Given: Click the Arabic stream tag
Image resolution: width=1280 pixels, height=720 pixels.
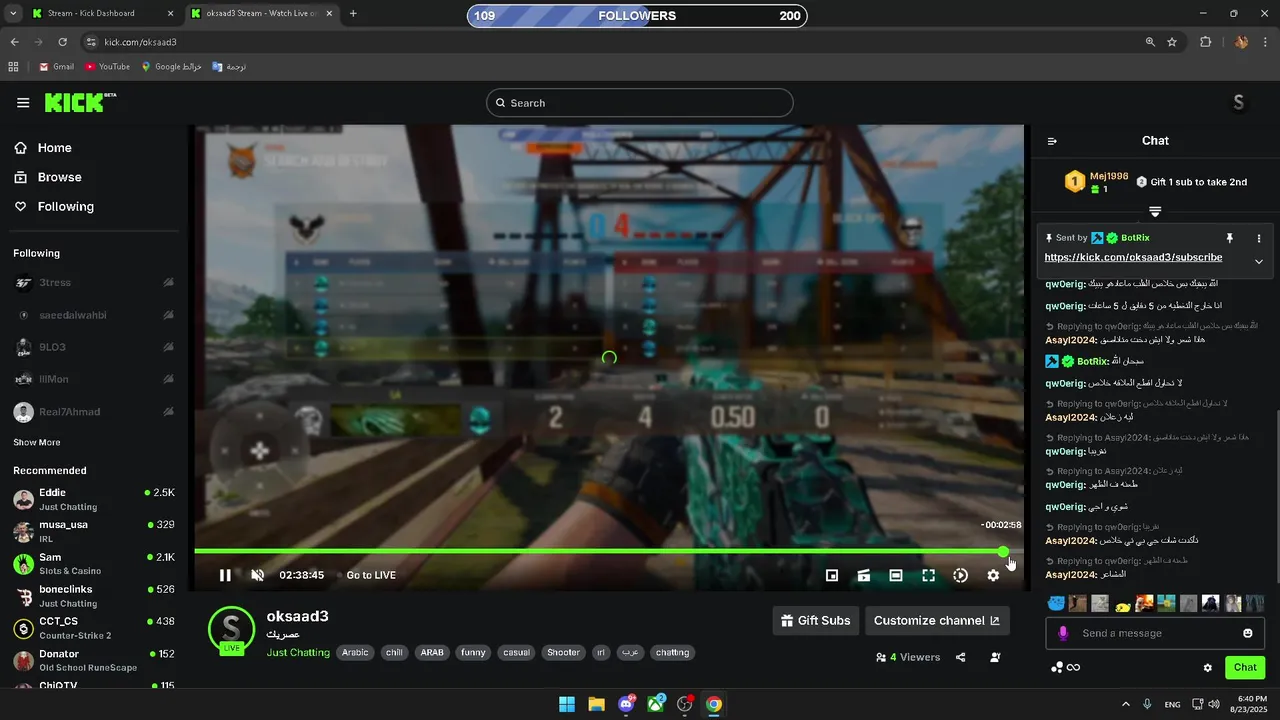Looking at the screenshot, I should tap(355, 653).
